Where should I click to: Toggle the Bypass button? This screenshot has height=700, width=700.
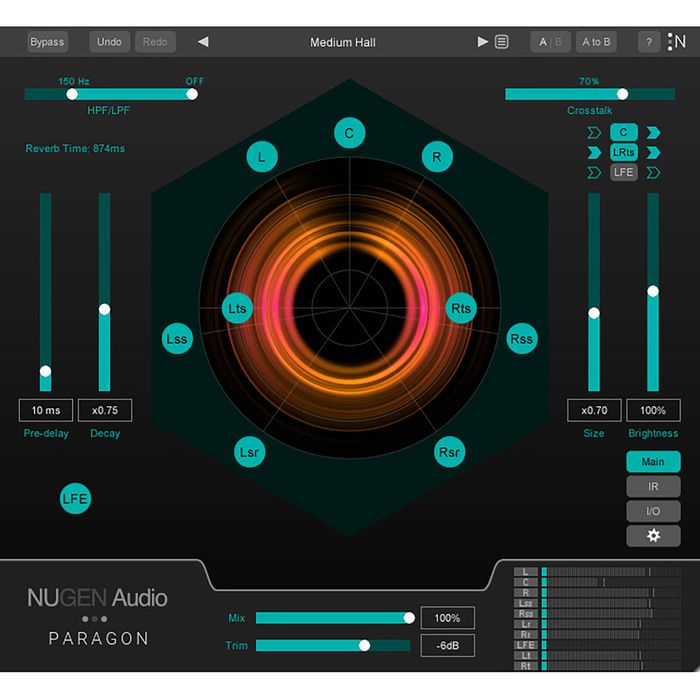pos(47,42)
